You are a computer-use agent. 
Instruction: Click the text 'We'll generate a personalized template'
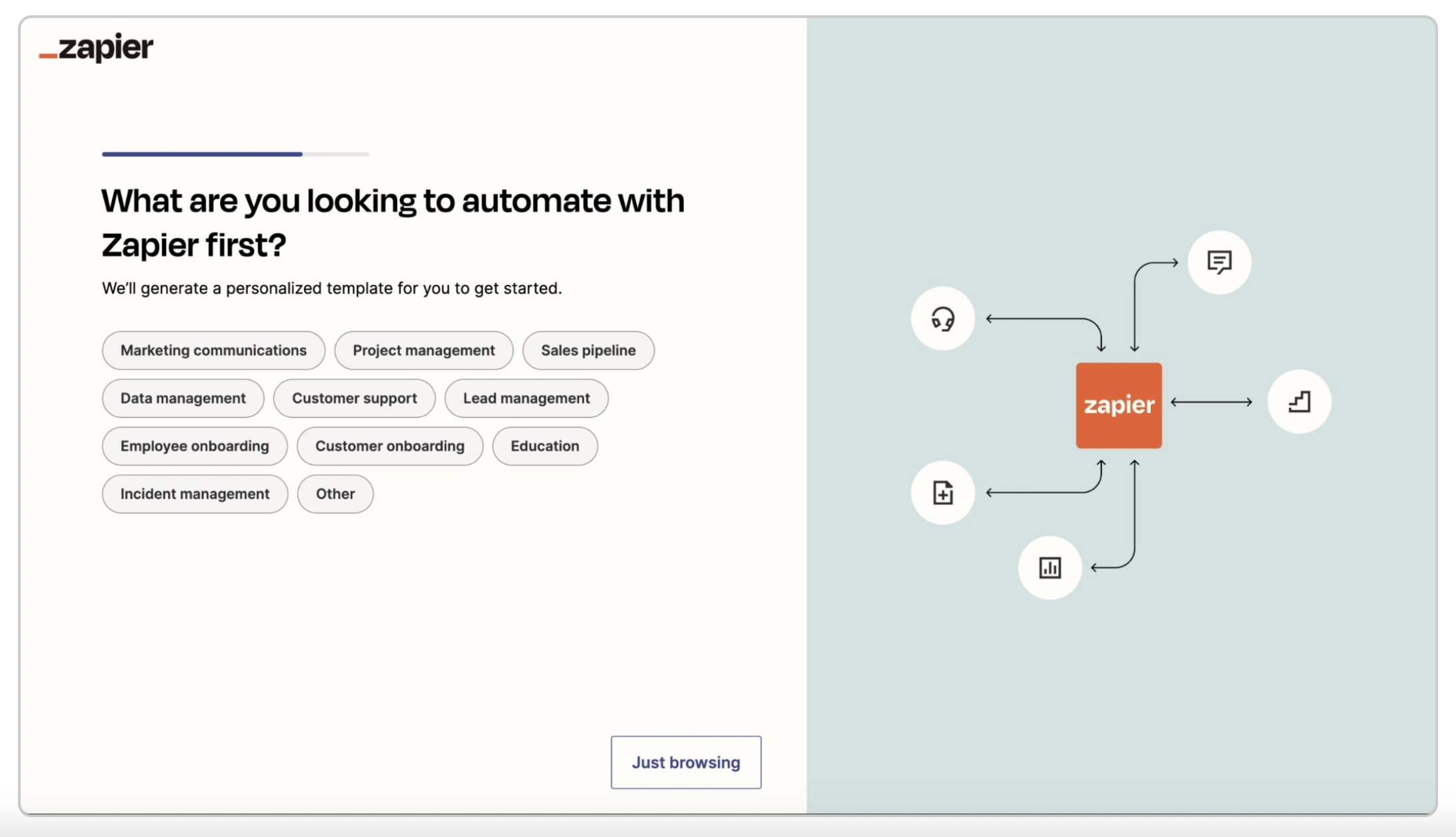[x=331, y=288]
